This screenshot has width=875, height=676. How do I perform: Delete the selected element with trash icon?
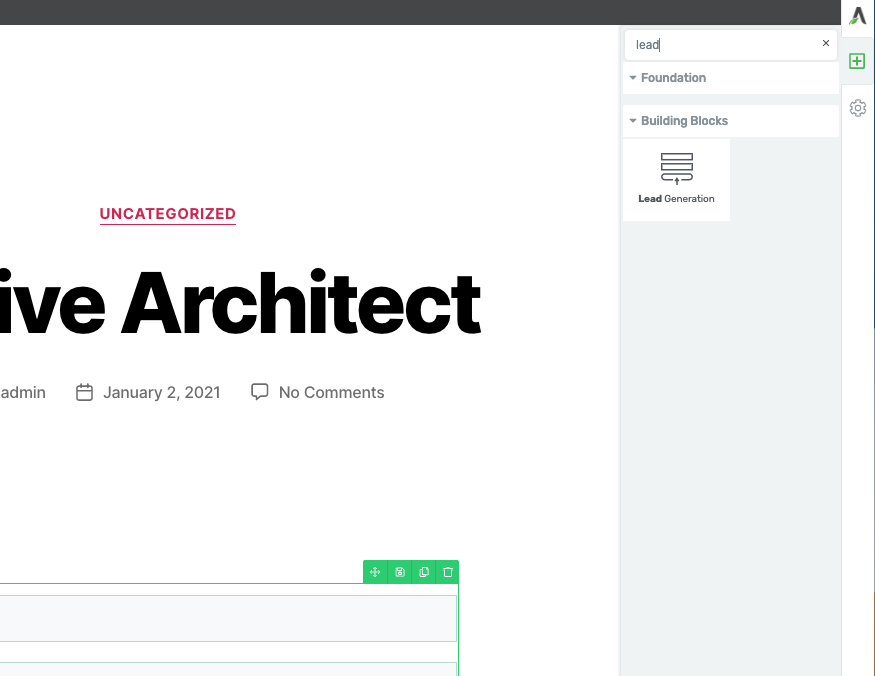[x=448, y=572]
